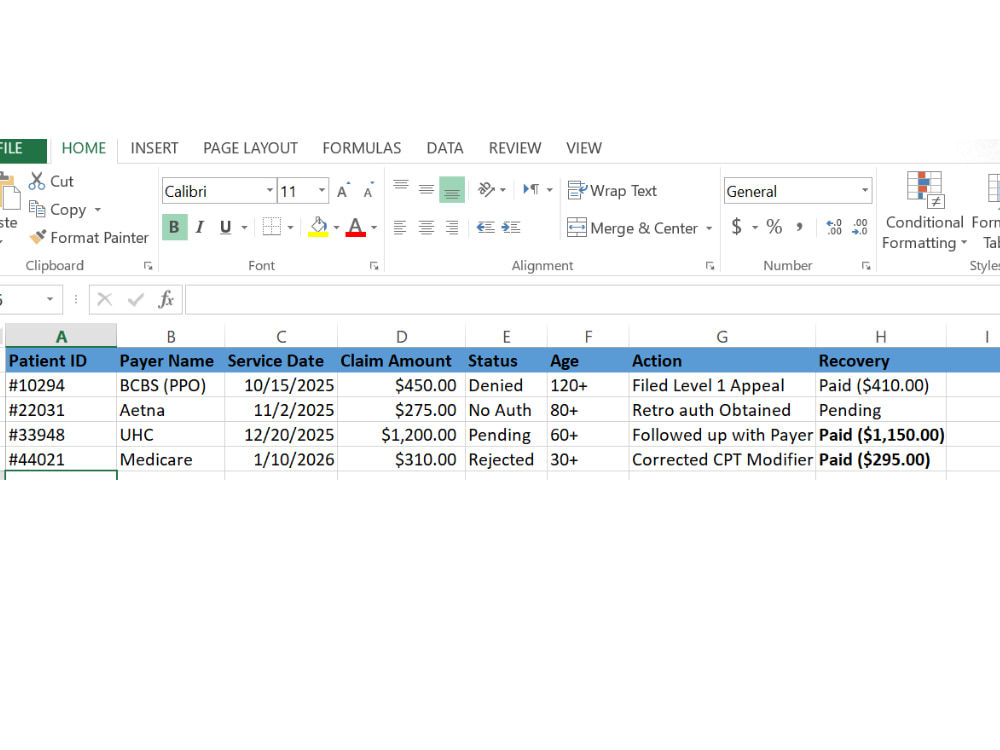Screen dimensions: 1000x750
Task: Click inside the formula bar
Action: coord(592,299)
